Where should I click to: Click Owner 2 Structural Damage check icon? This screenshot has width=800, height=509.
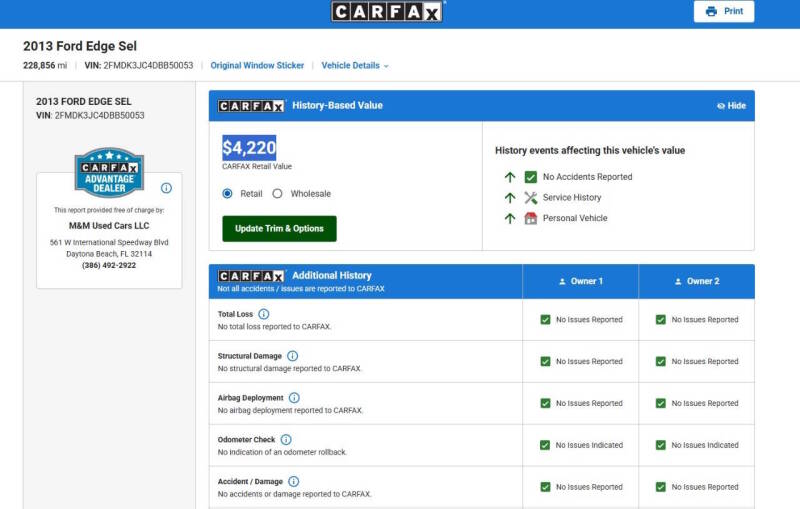pos(661,362)
